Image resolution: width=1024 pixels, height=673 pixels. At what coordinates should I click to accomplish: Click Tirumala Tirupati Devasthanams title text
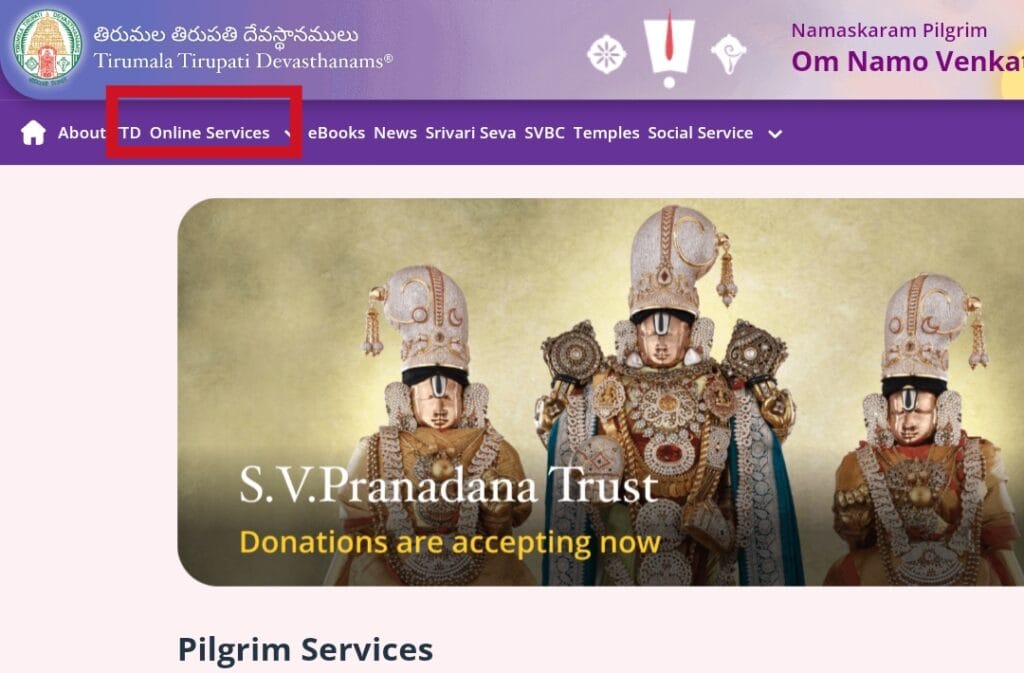pyautogui.click(x=243, y=61)
